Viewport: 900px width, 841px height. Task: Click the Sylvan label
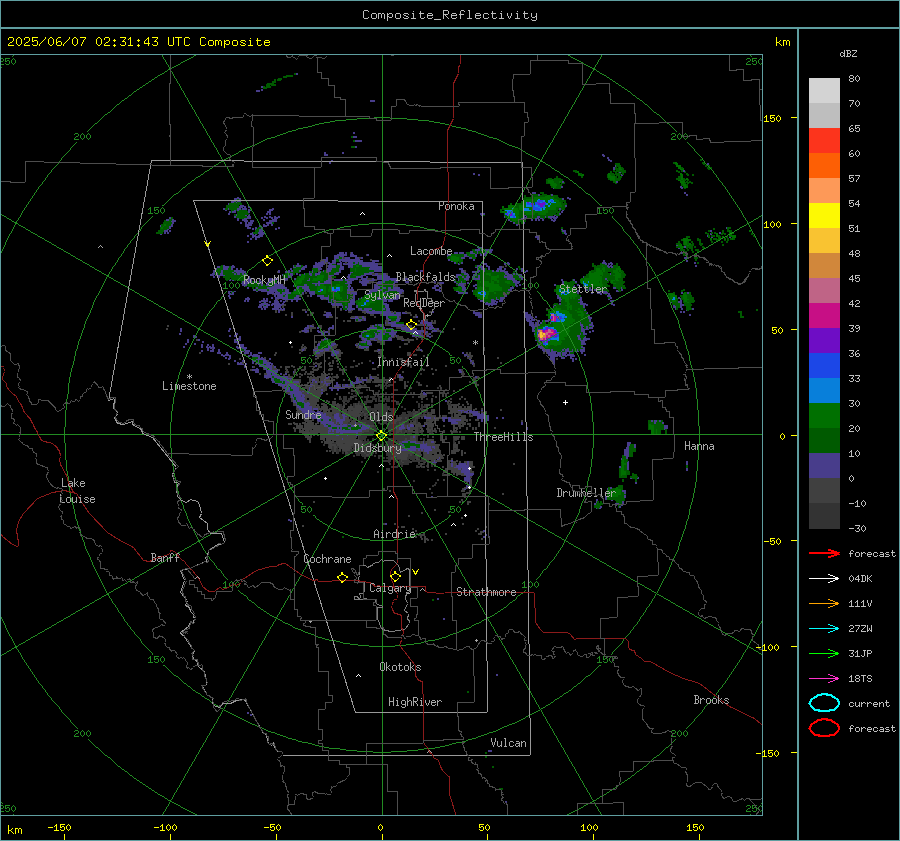click(382, 295)
